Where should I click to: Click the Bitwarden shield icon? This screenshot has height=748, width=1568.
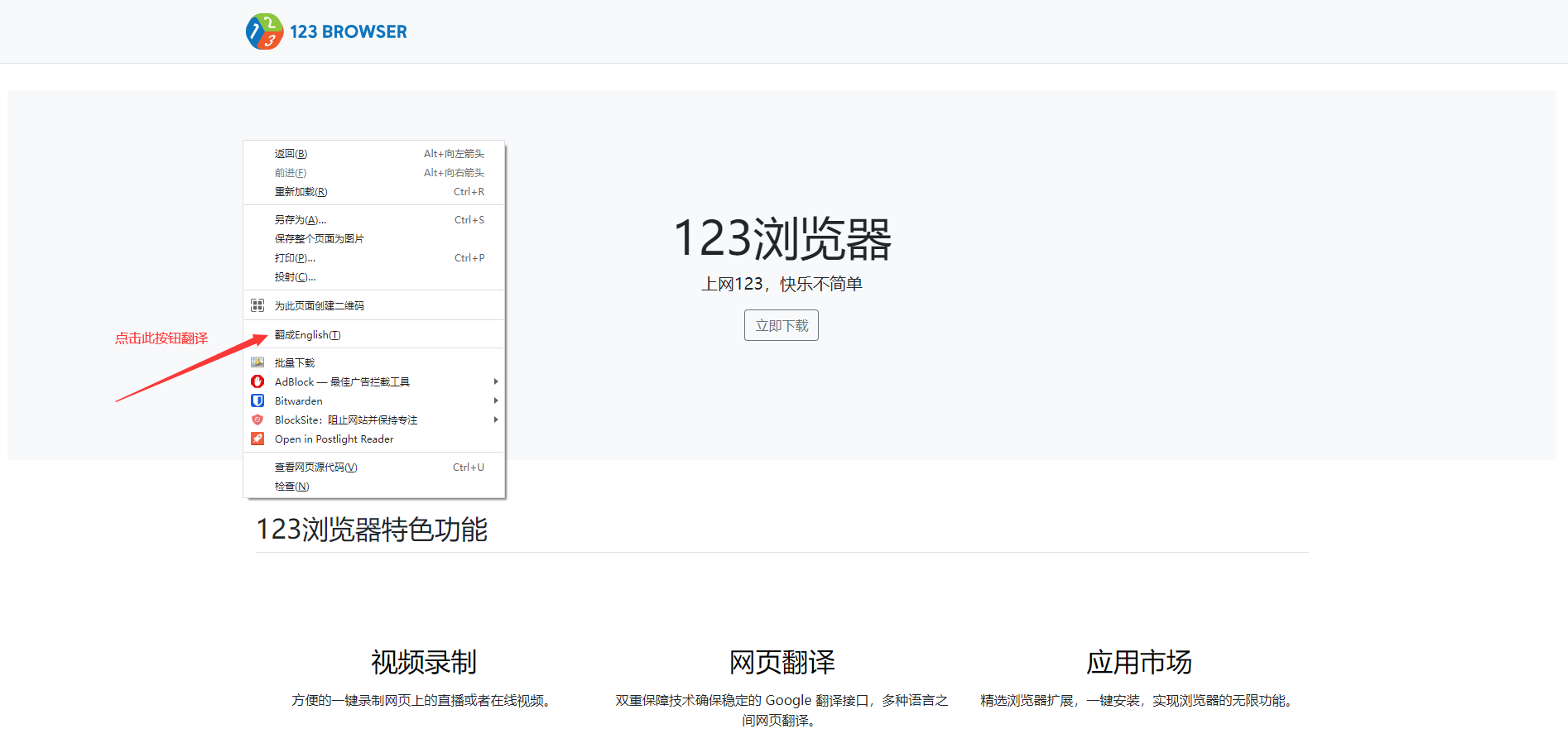[x=257, y=400]
